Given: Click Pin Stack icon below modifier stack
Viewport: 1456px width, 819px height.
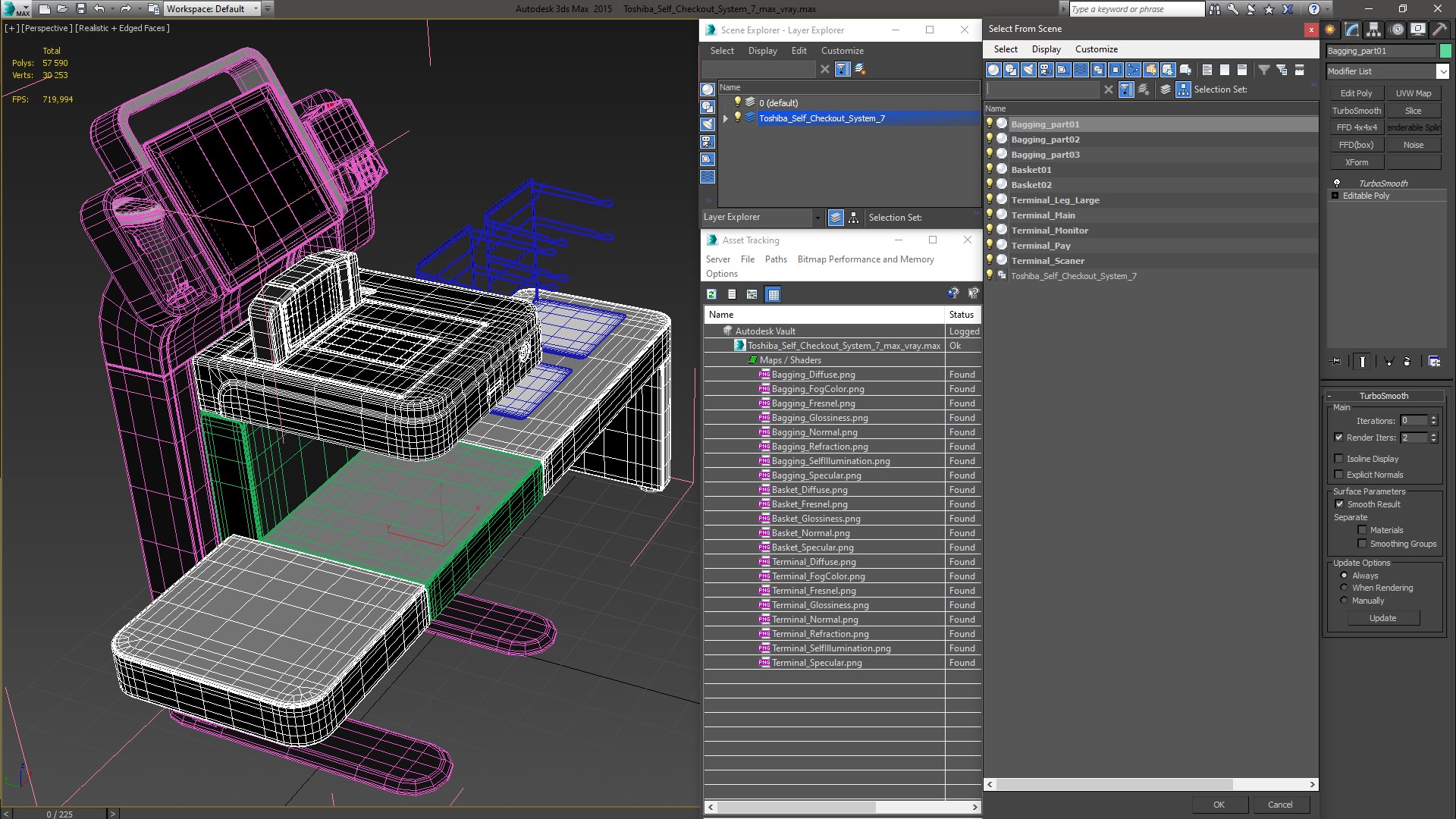Looking at the screenshot, I should [1335, 362].
